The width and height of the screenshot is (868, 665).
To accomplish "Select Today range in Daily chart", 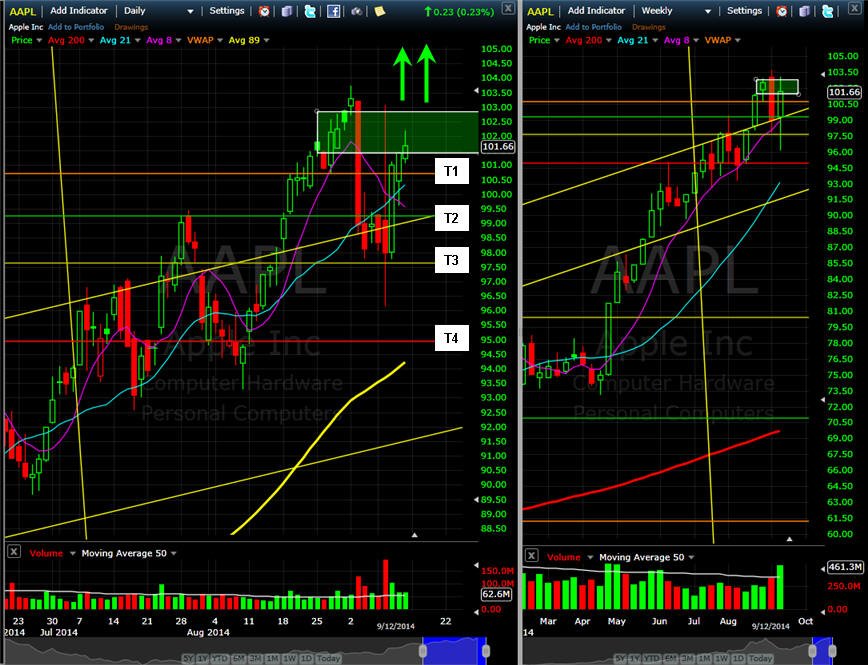I will [x=328, y=659].
